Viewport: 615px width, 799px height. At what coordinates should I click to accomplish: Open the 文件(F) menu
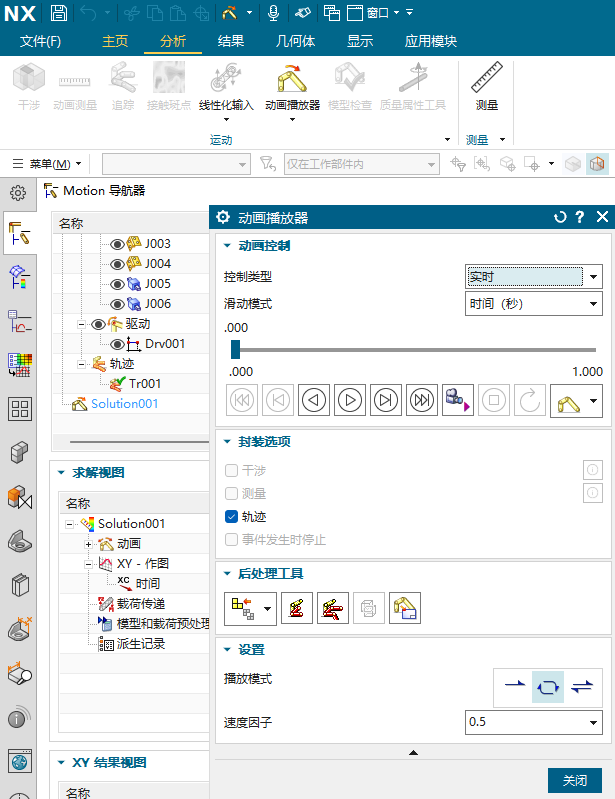(40, 41)
